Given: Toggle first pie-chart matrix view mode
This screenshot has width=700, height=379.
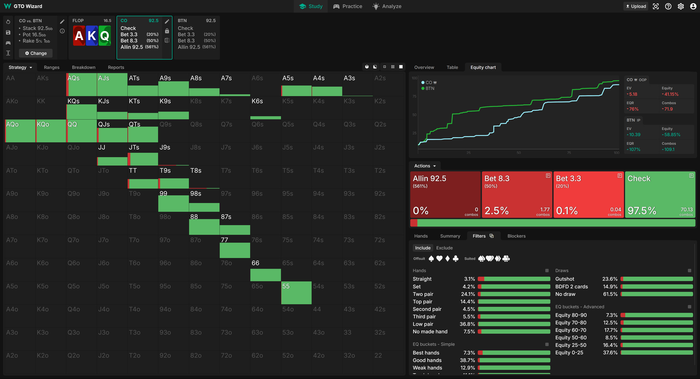Looking at the screenshot, I should [367, 67].
